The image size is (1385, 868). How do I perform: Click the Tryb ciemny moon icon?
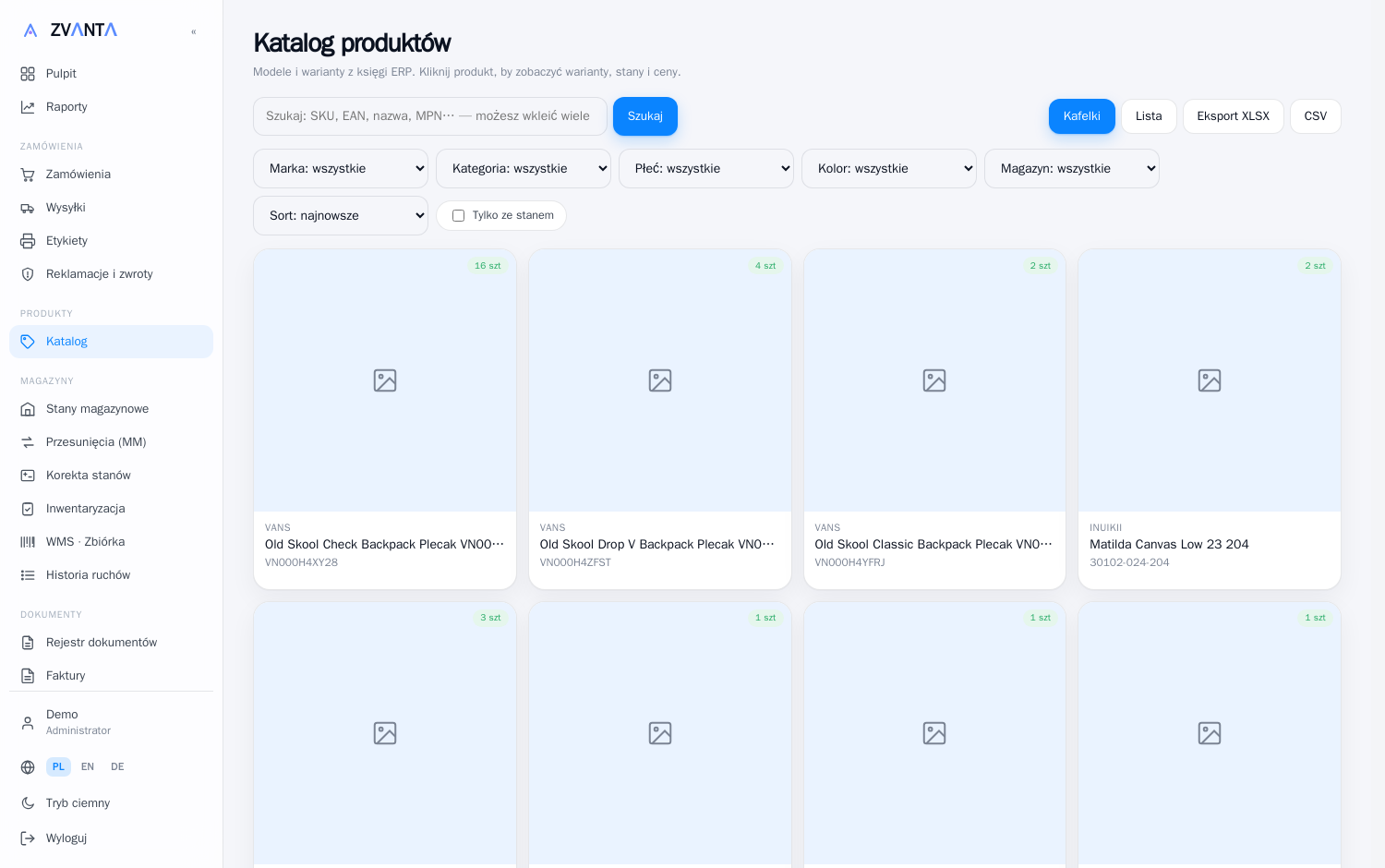click(x=28, y=803)
